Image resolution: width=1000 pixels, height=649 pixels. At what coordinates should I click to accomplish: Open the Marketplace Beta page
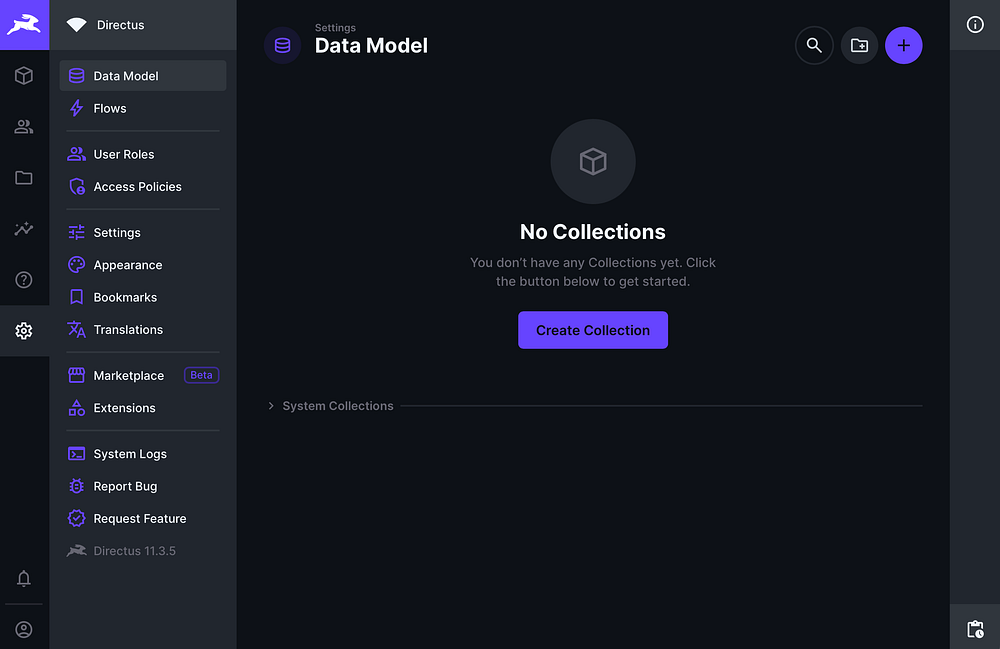pos(129,376)
